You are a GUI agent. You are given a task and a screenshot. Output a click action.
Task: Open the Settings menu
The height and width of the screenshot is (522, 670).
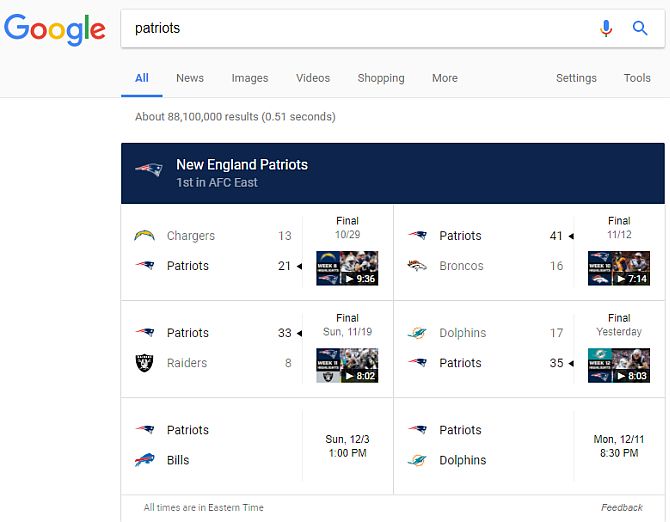[576, 78]
